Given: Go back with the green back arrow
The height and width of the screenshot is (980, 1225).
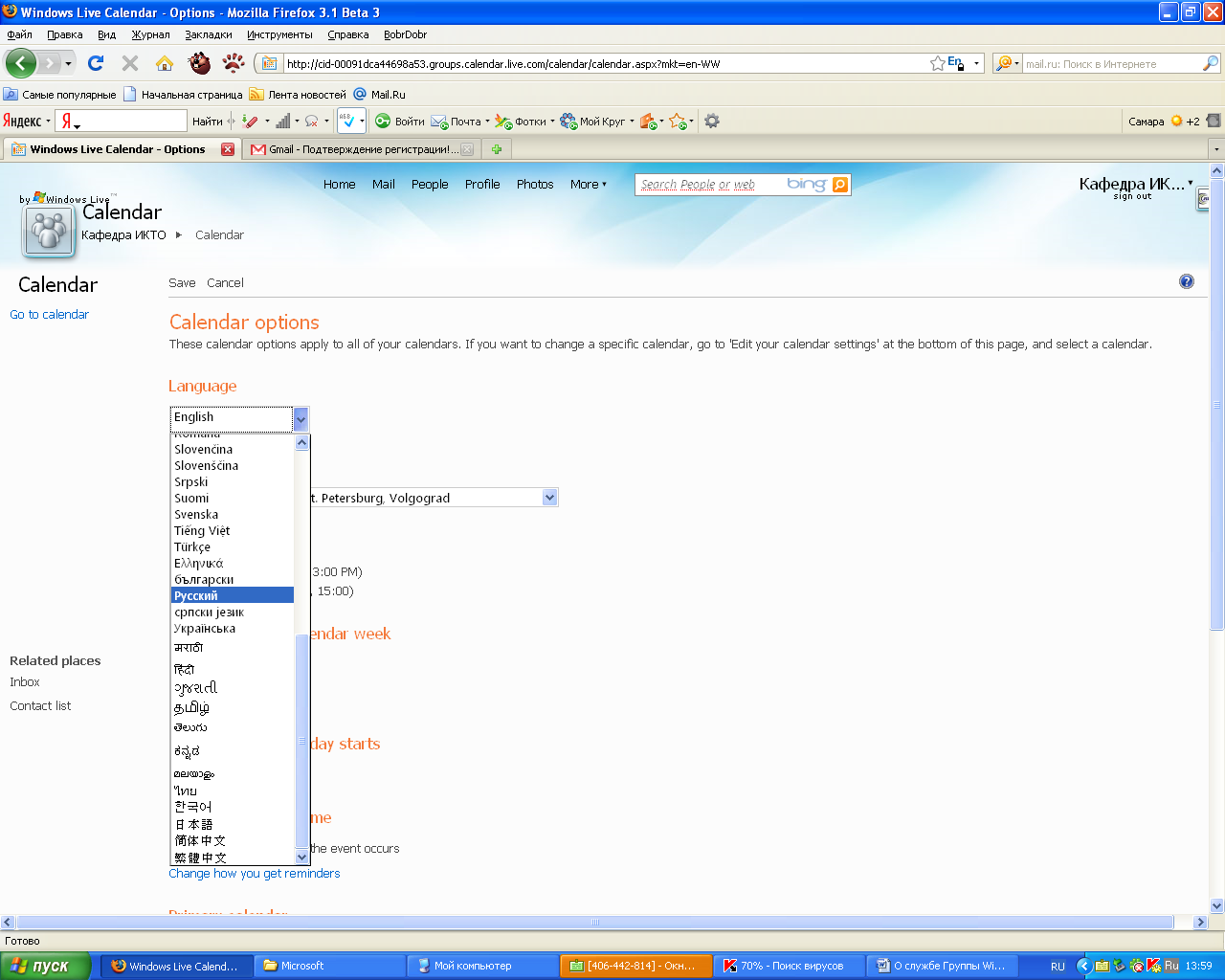Looking at the screenshot, I should 21,63.
